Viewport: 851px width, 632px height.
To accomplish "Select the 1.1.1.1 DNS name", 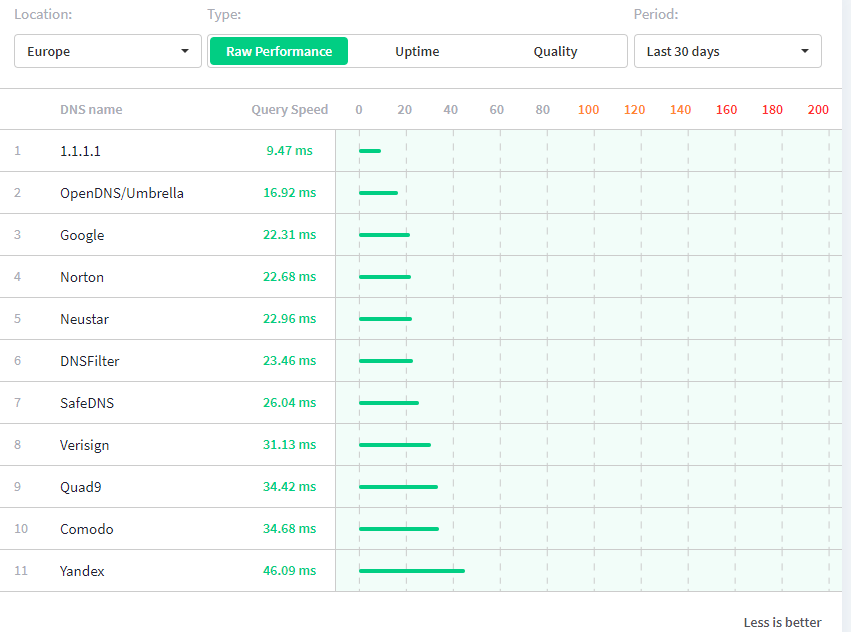I will click(80, 151).
